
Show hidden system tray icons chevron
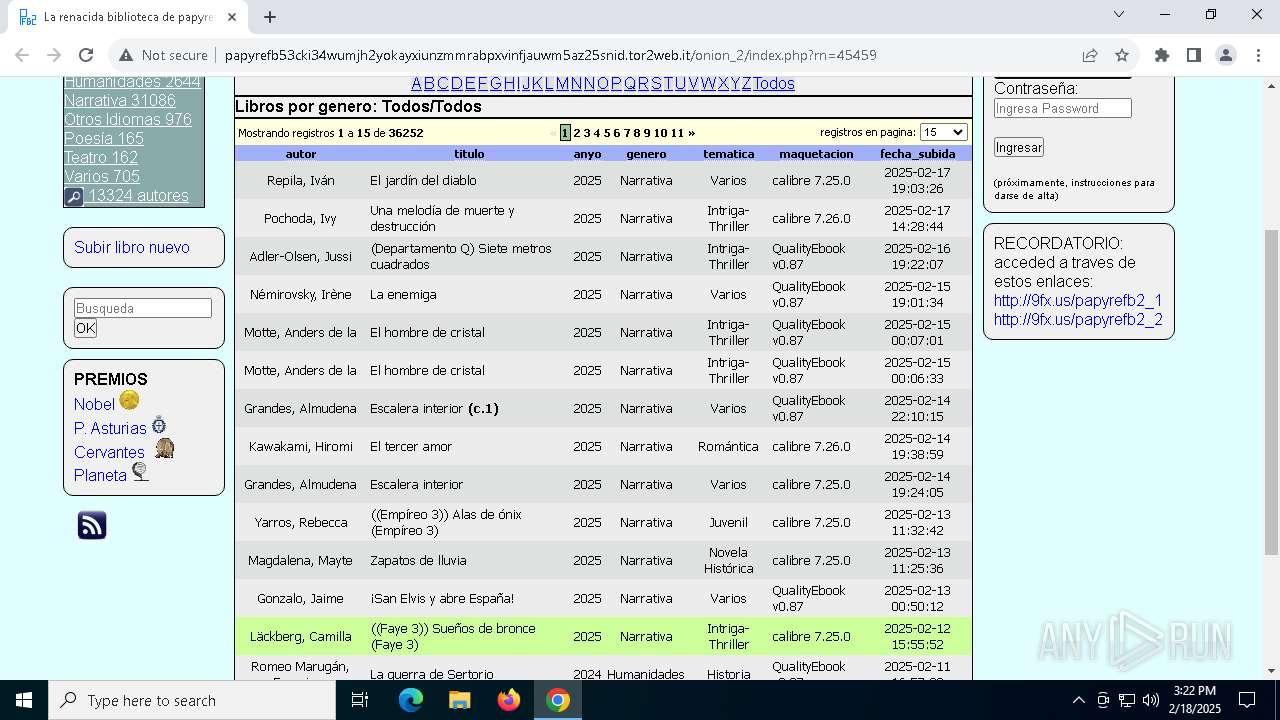[x=1078, y=700]
